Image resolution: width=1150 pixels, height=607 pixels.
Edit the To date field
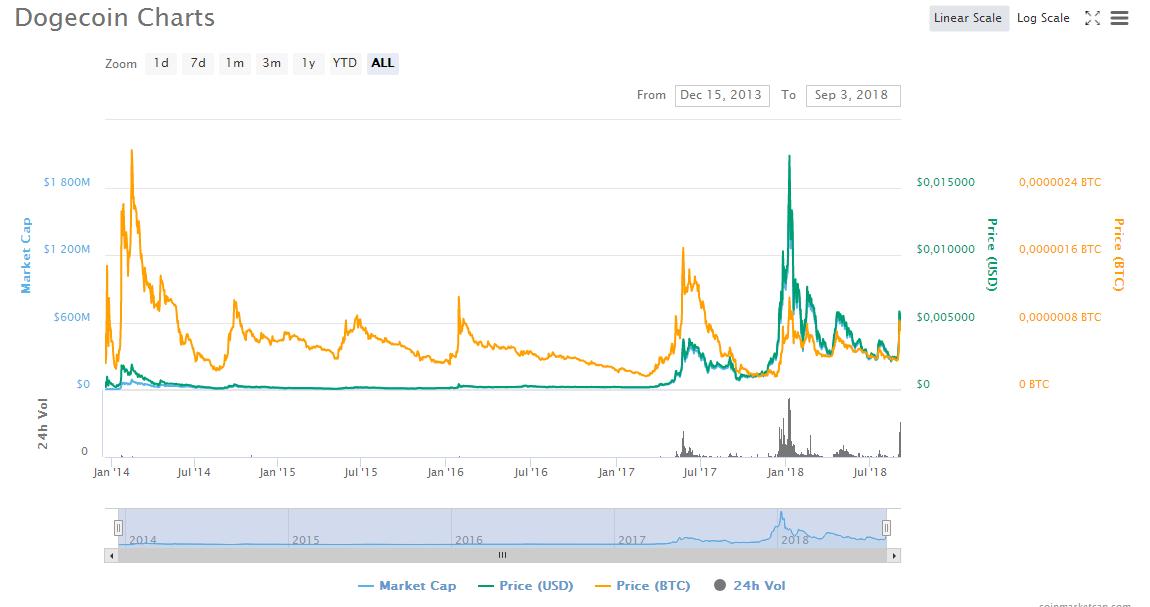point(852,95)
